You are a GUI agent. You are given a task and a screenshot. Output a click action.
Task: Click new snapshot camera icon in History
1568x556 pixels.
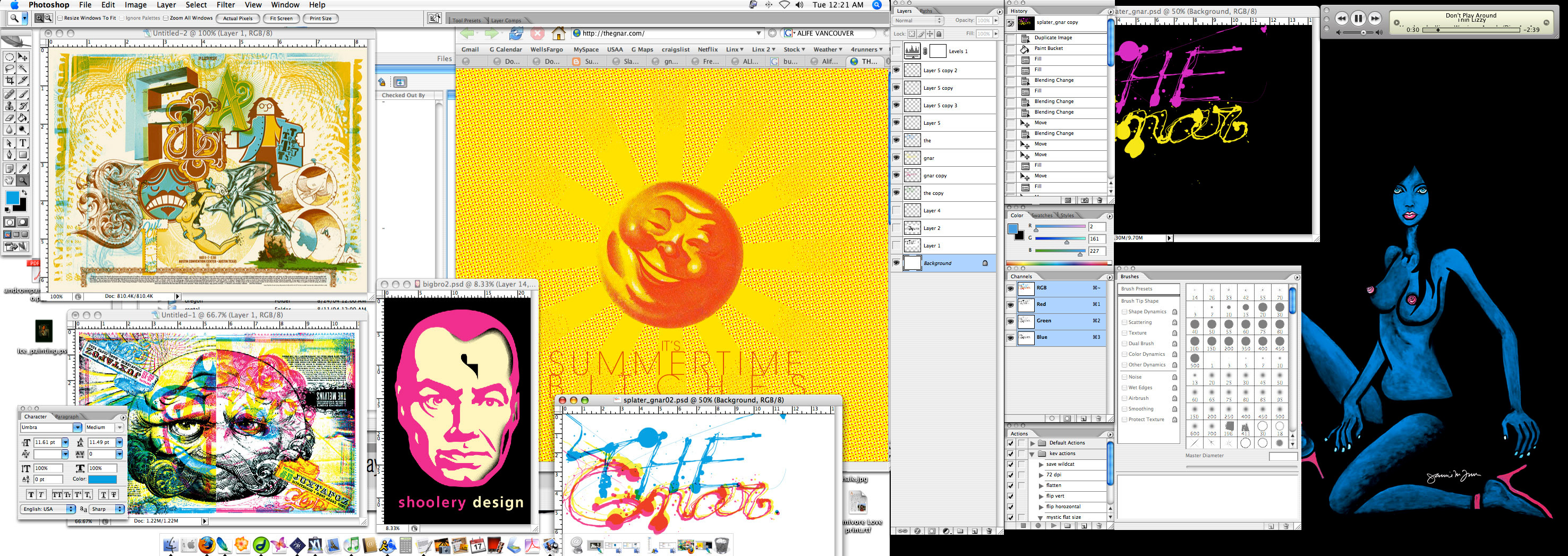[x=1084, y=200]
